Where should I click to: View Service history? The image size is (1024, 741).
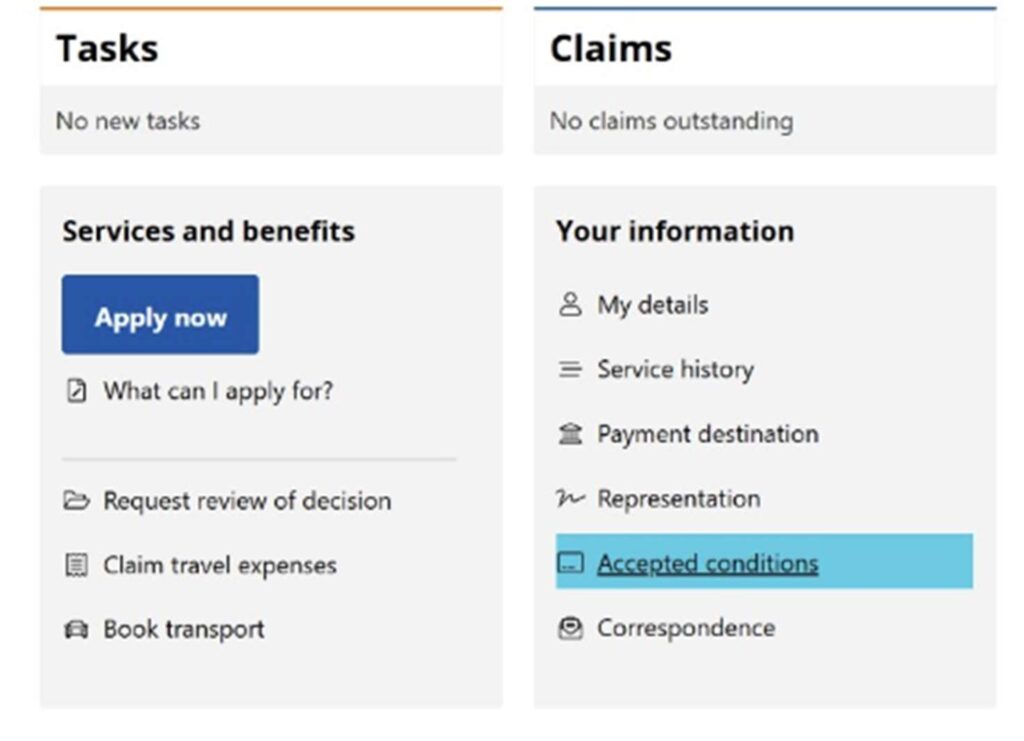pos(676,370)
